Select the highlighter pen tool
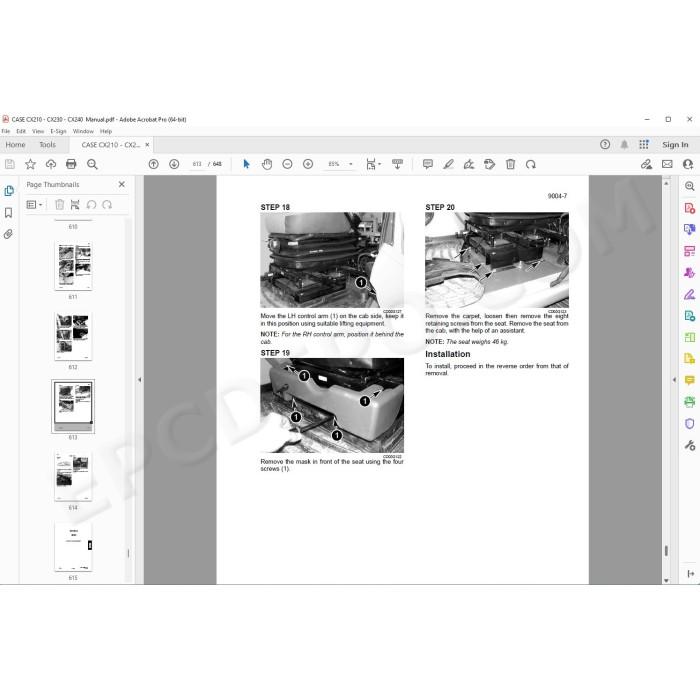The image size is (700, 700). point(448,164)
